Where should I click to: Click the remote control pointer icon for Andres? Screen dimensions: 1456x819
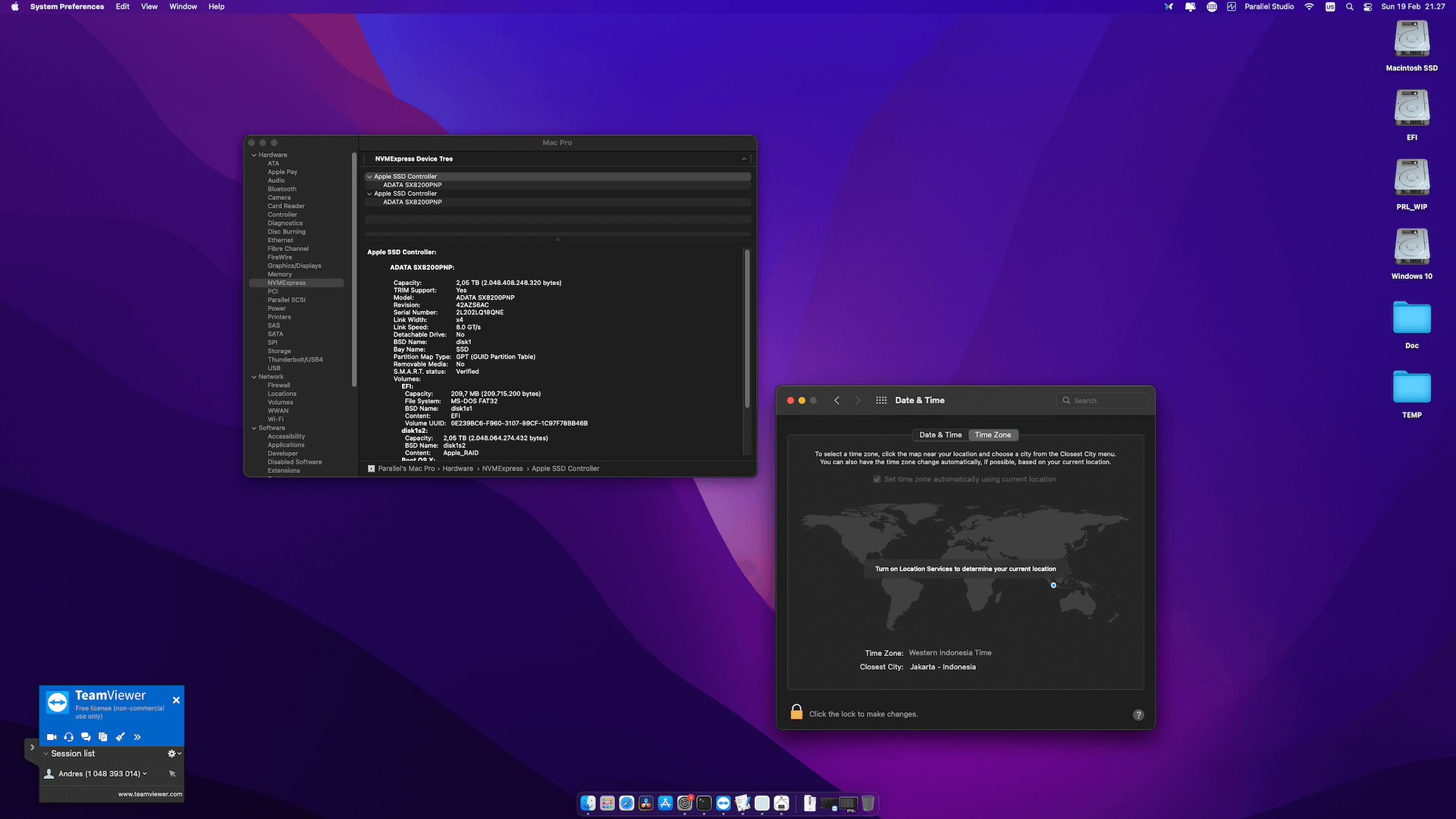pyautogui.click(x=172, y=773)
